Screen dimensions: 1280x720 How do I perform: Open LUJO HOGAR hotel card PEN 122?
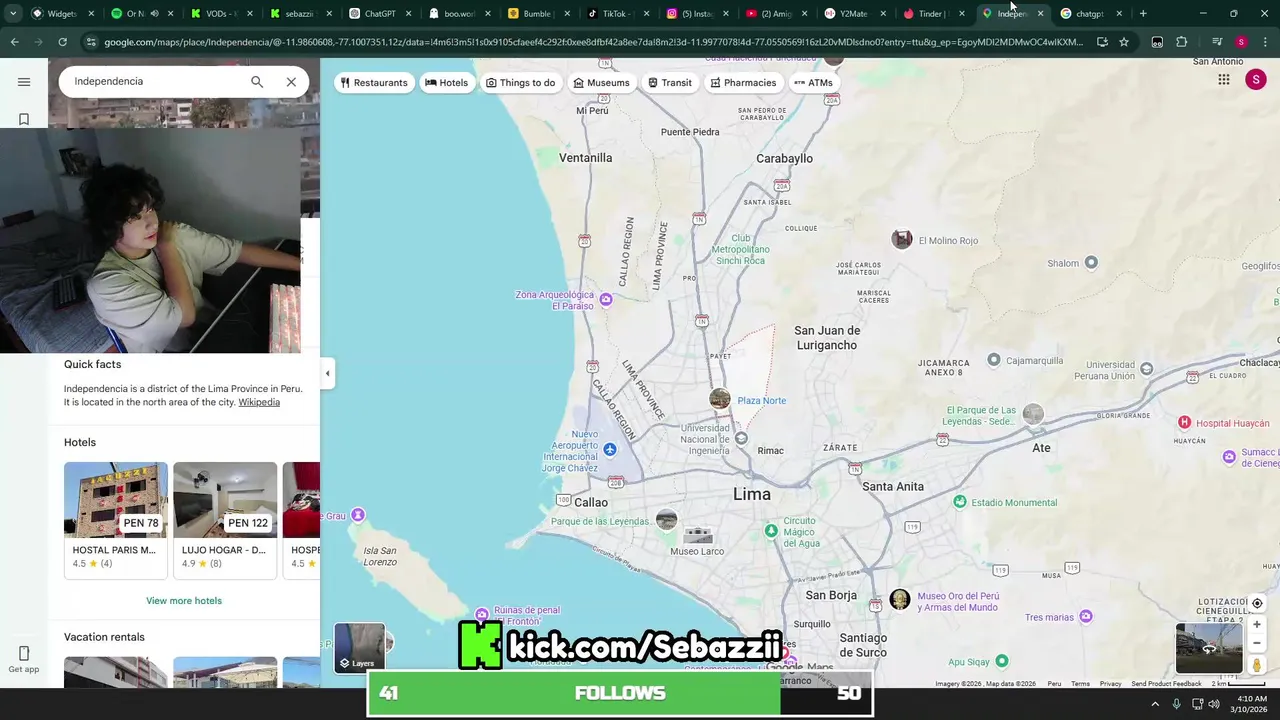(225, 520)
